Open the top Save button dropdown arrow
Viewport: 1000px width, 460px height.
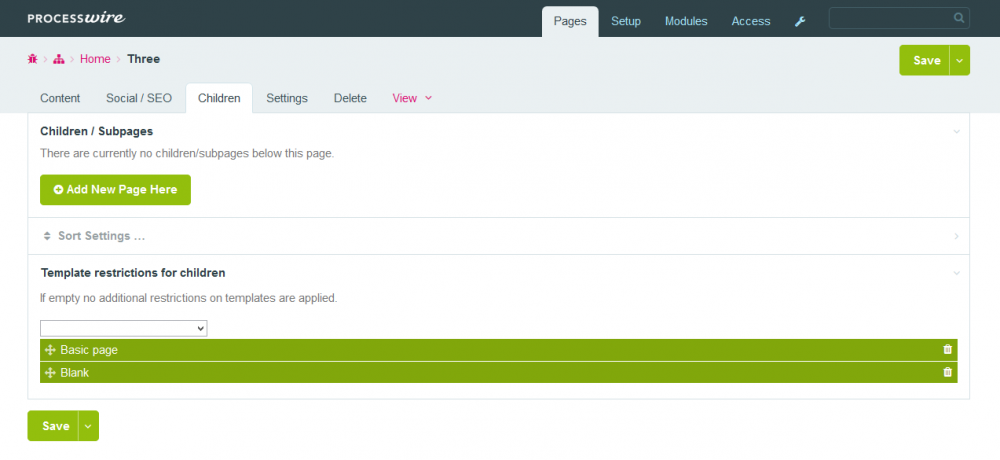(960, 60)
